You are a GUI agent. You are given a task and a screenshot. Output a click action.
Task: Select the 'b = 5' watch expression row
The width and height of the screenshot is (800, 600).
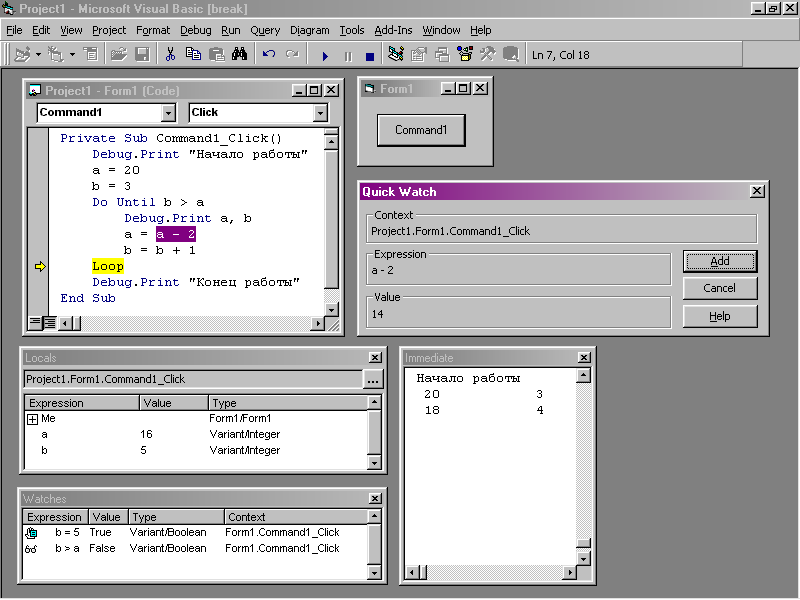(x=195, y=533)
